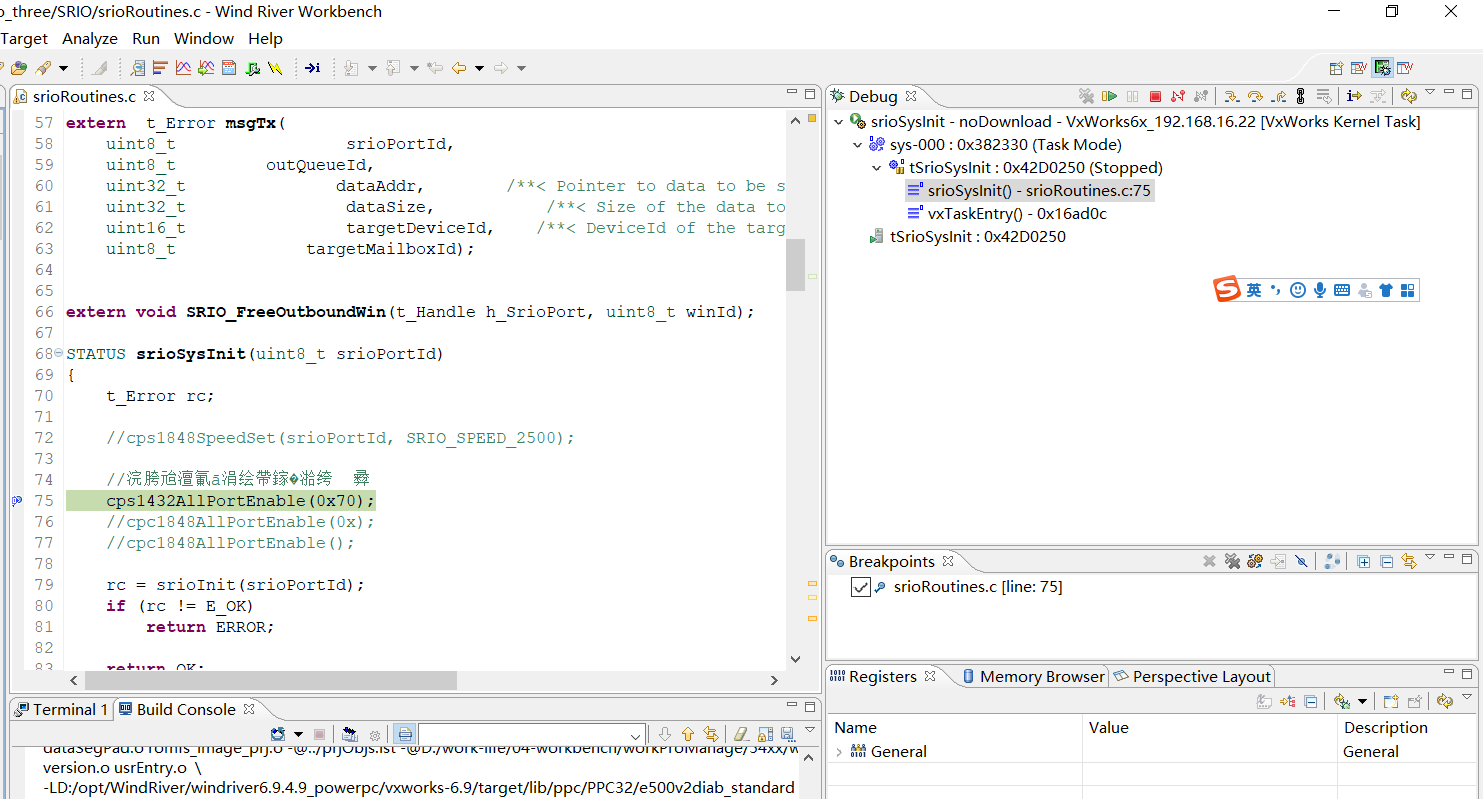Refresh the Debug view

point(1409,95)
